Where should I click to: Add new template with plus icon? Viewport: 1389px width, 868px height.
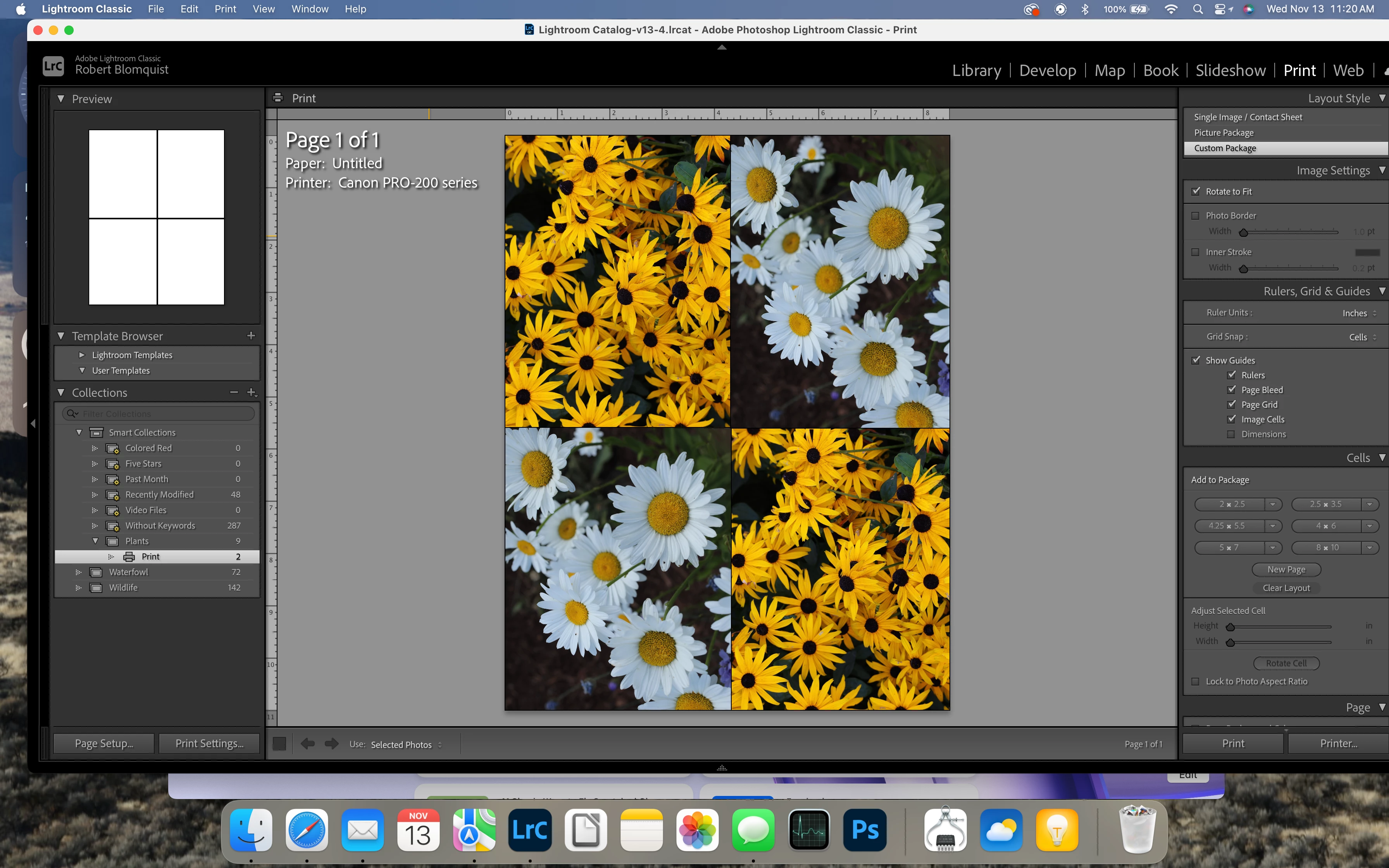tap(251, 336)
